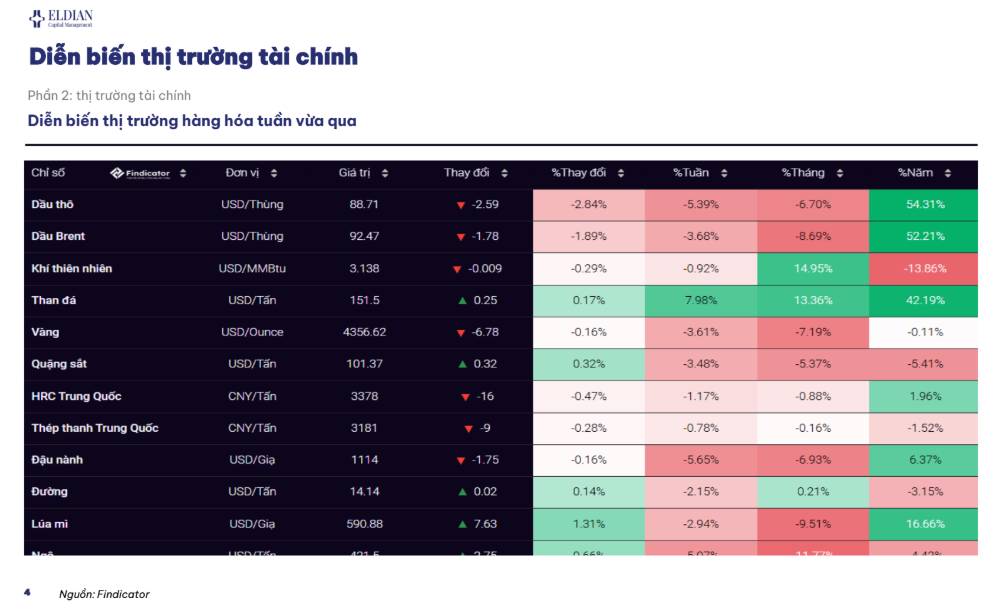
Task: Sort by Đơn vị column arrows
Action: click(273, 173)
